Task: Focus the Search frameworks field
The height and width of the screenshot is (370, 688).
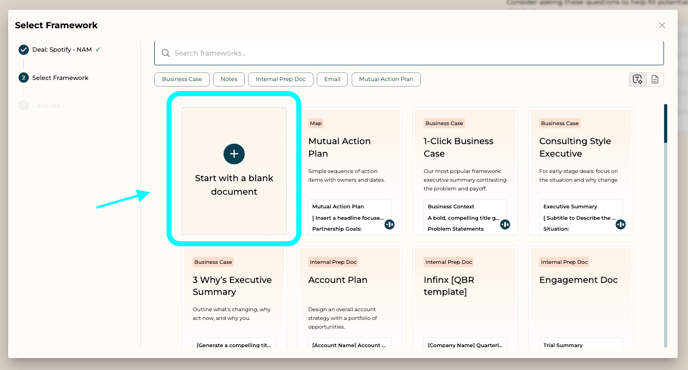Action: coord(408,53)
